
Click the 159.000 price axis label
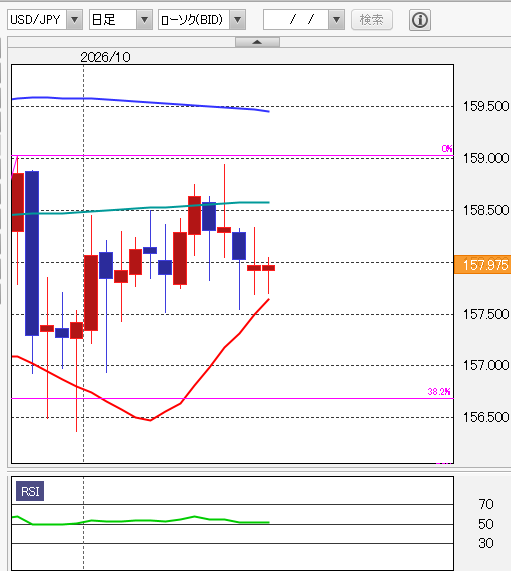click(x=486, y=158)
